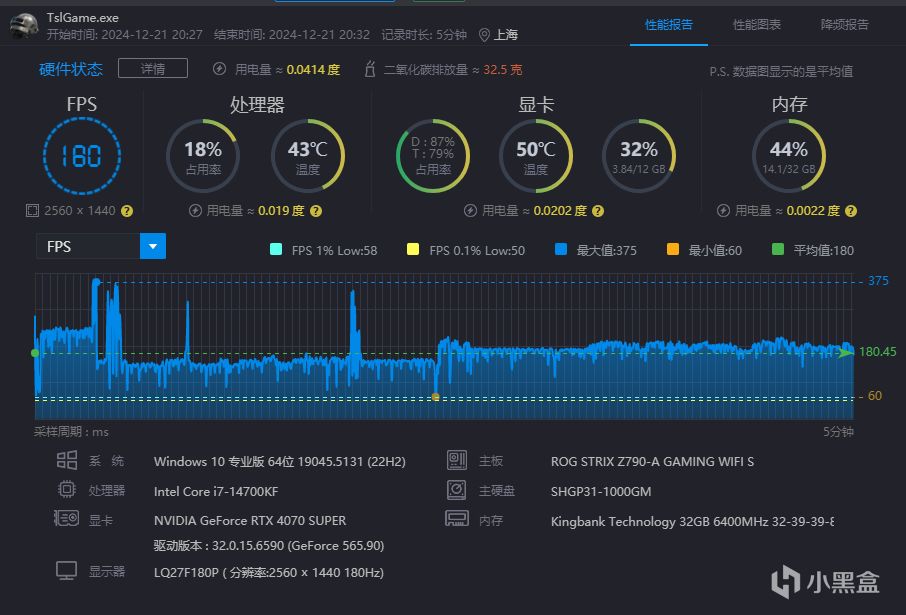Toggle the FPS 1% Low cyan legend swatch
This screenshot has width=906, height=615.
(276, 249)
